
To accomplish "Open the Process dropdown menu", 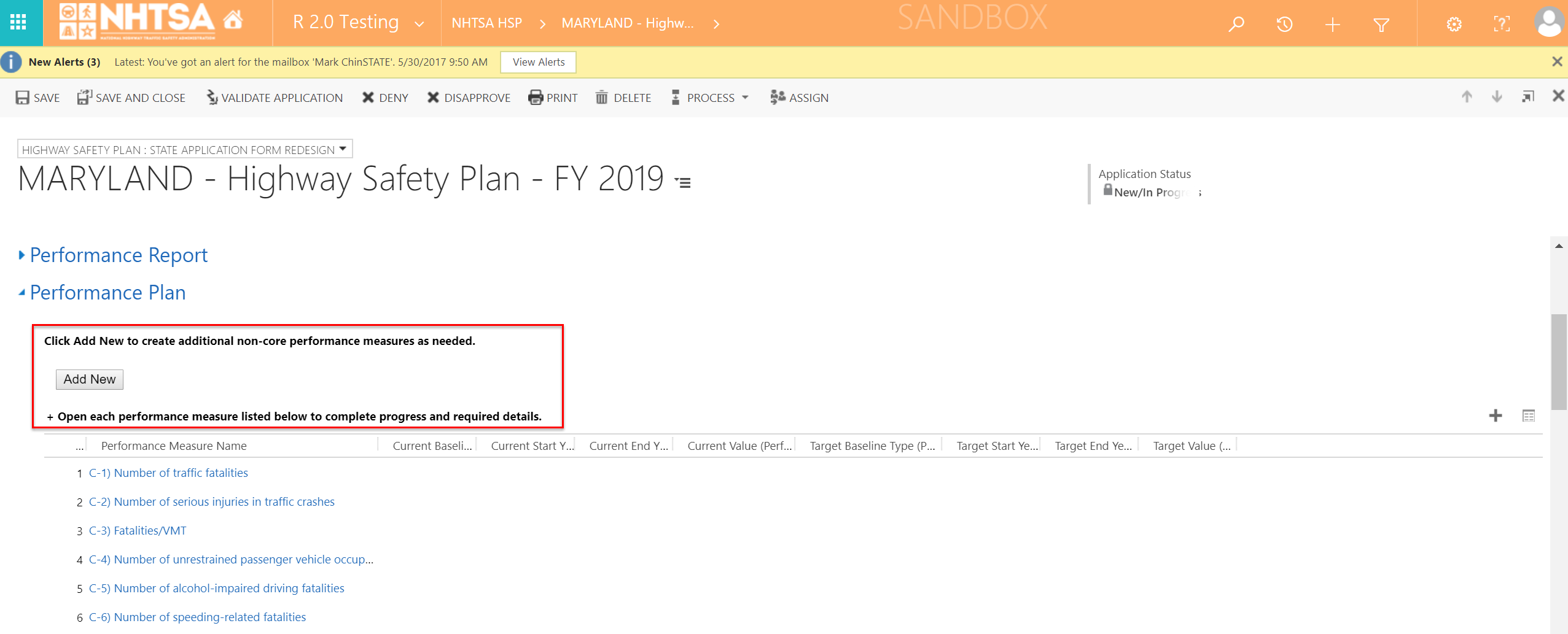I will (x=710, y=98).
